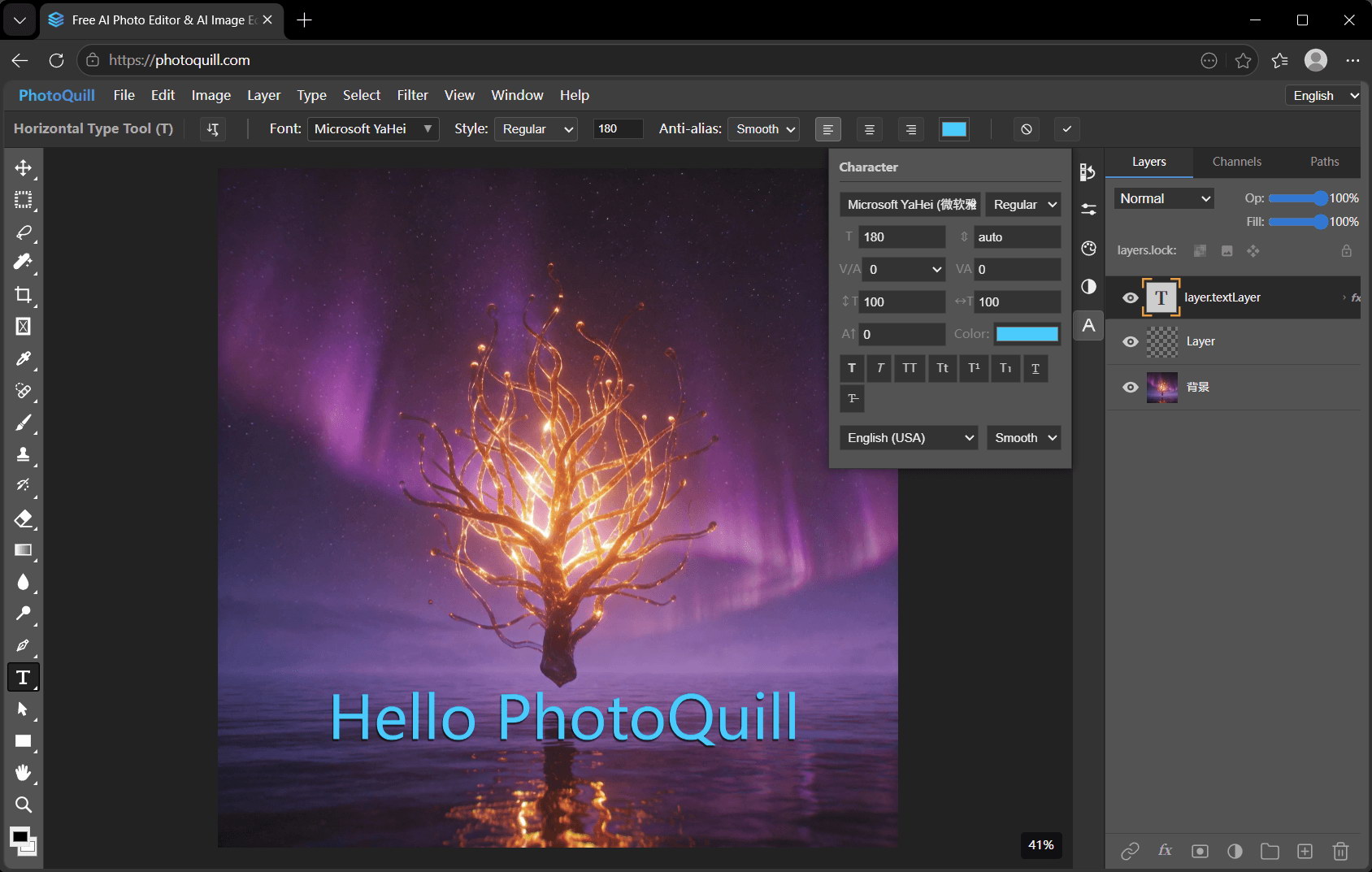This screenshot has height=872, width=1372.
Task: Align text right
Action: coord(910,129)
